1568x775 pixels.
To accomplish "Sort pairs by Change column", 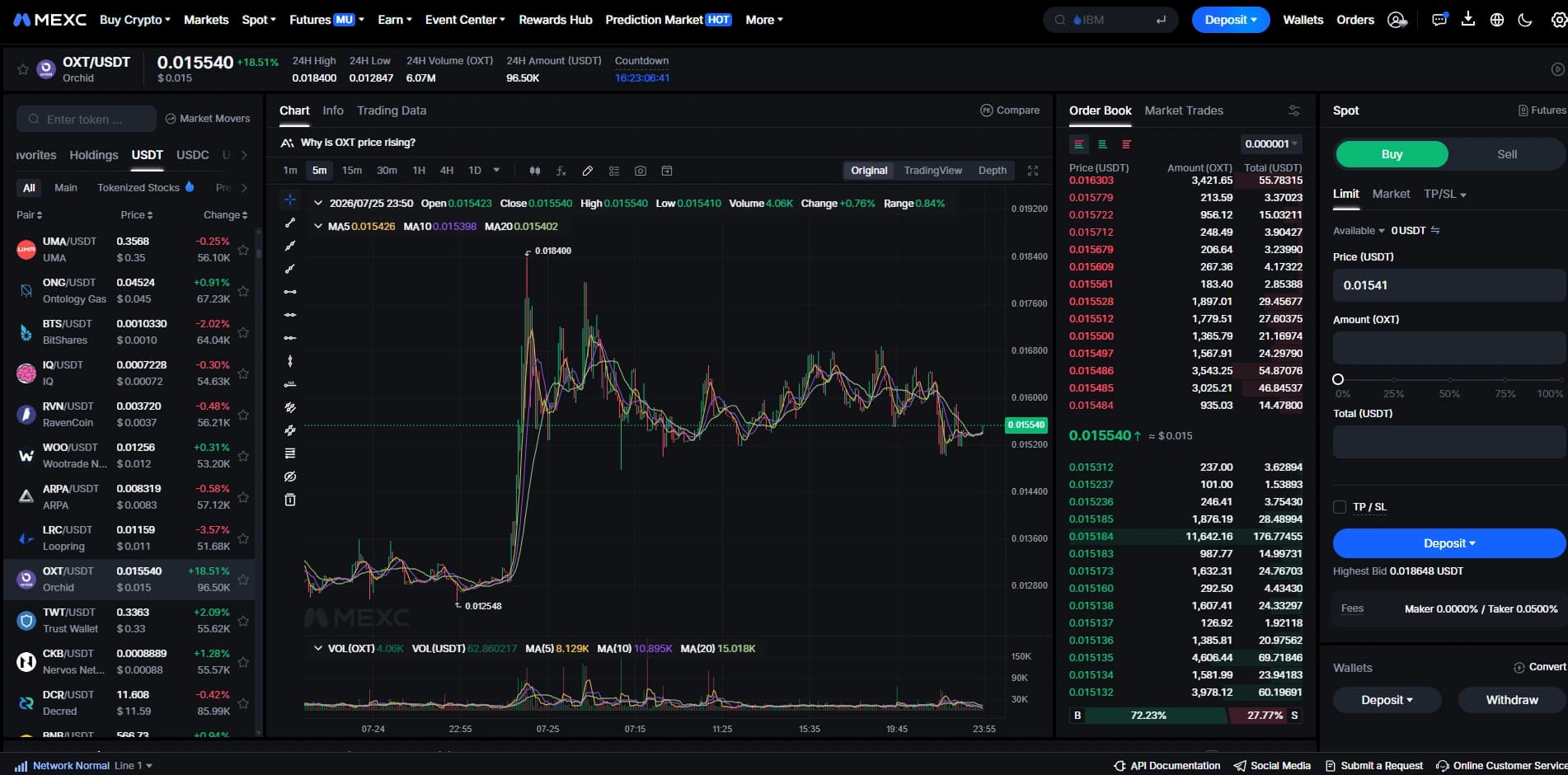I will (x=225, y=215).
